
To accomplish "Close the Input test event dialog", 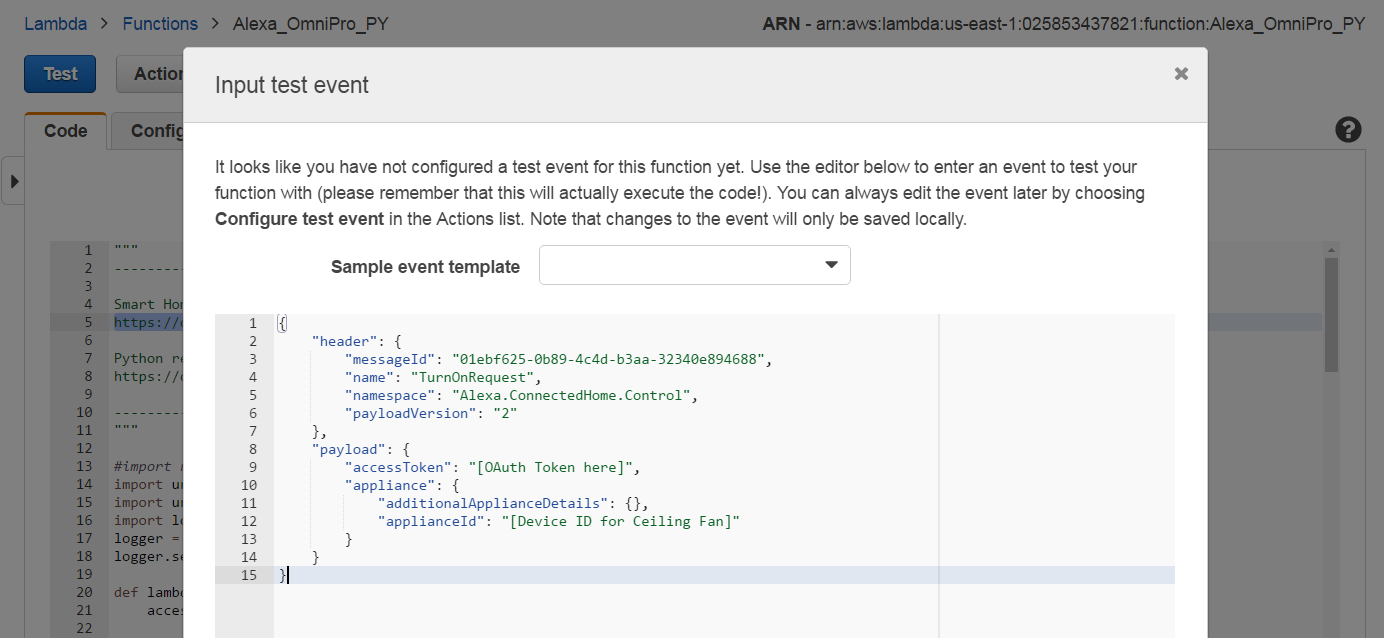I will (x=1181, y=73).
